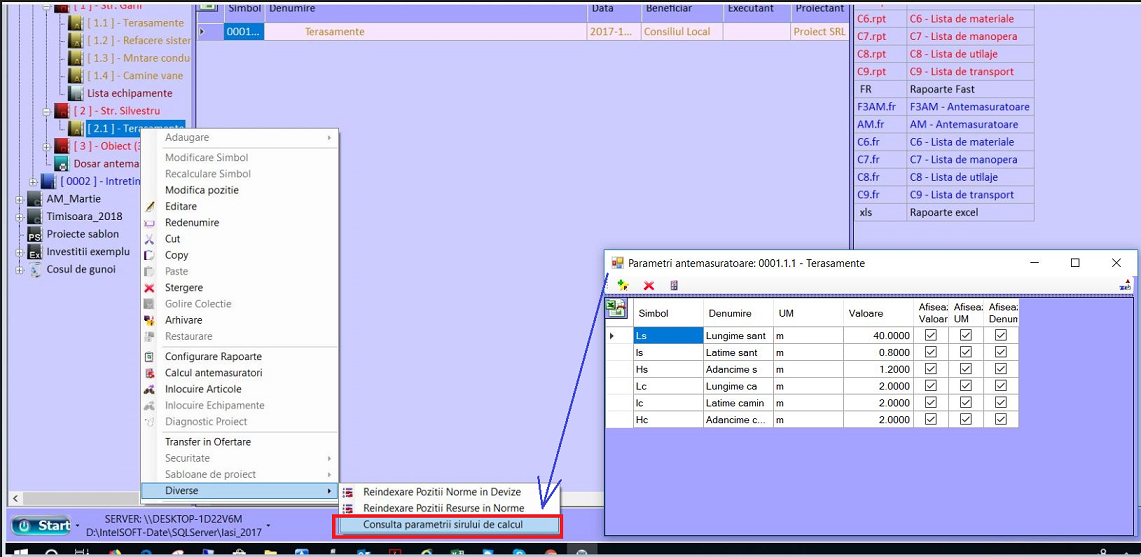Viewport: 1141px width, 557px height.
Task: Toggle Afiseaza UM checkbox for Hc row
Action: pos(966,419)
